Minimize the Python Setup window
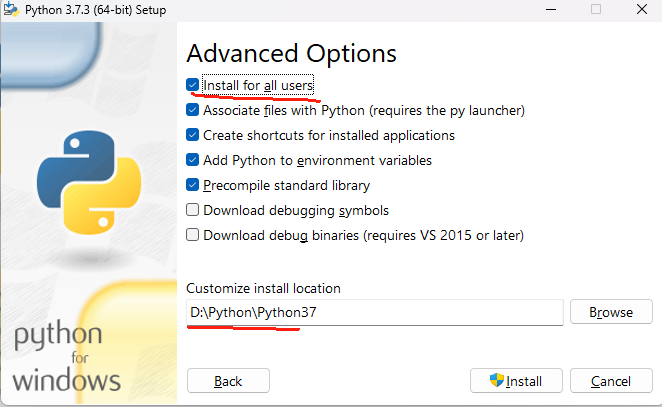This screenshot has height=407, width=662. [551, 9]
